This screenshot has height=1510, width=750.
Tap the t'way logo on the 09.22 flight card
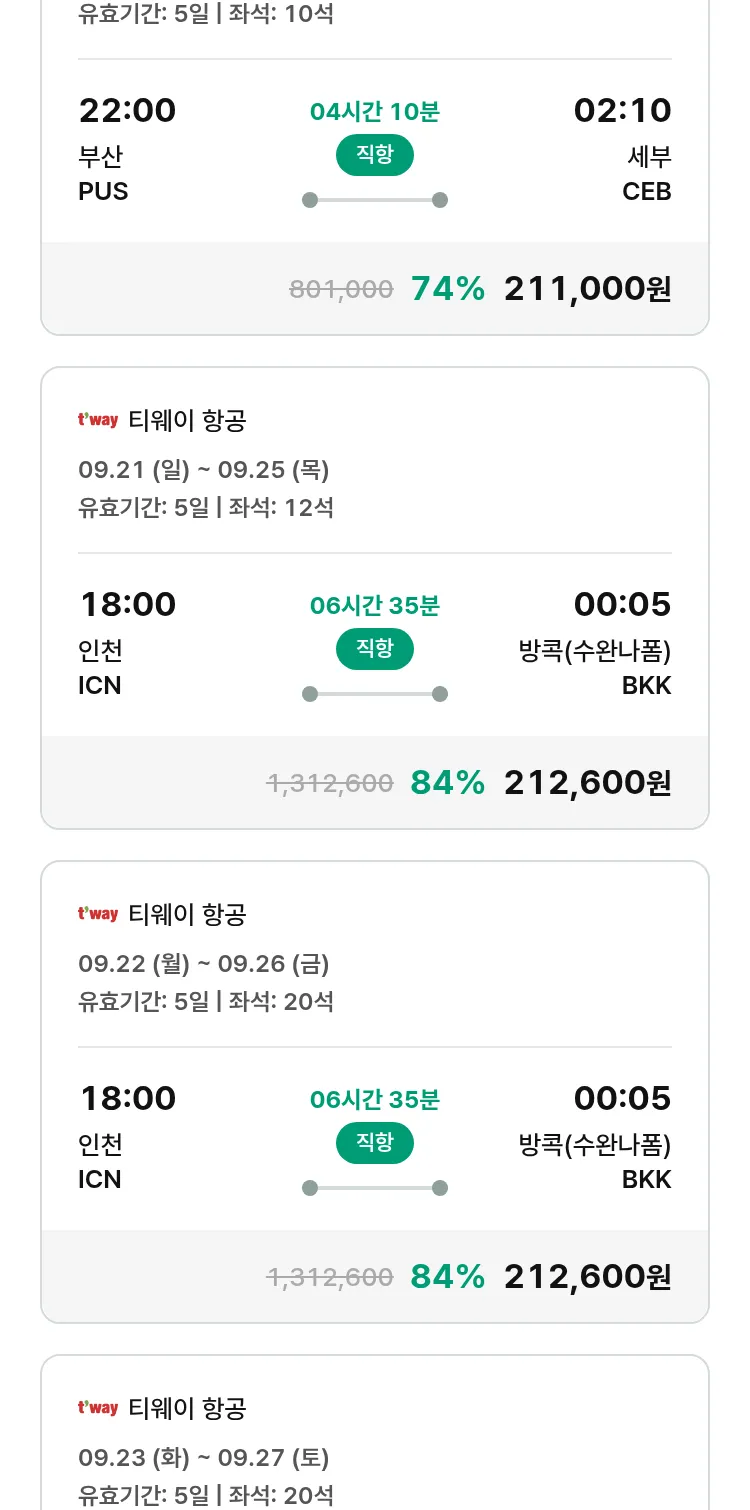pos(98,914)
